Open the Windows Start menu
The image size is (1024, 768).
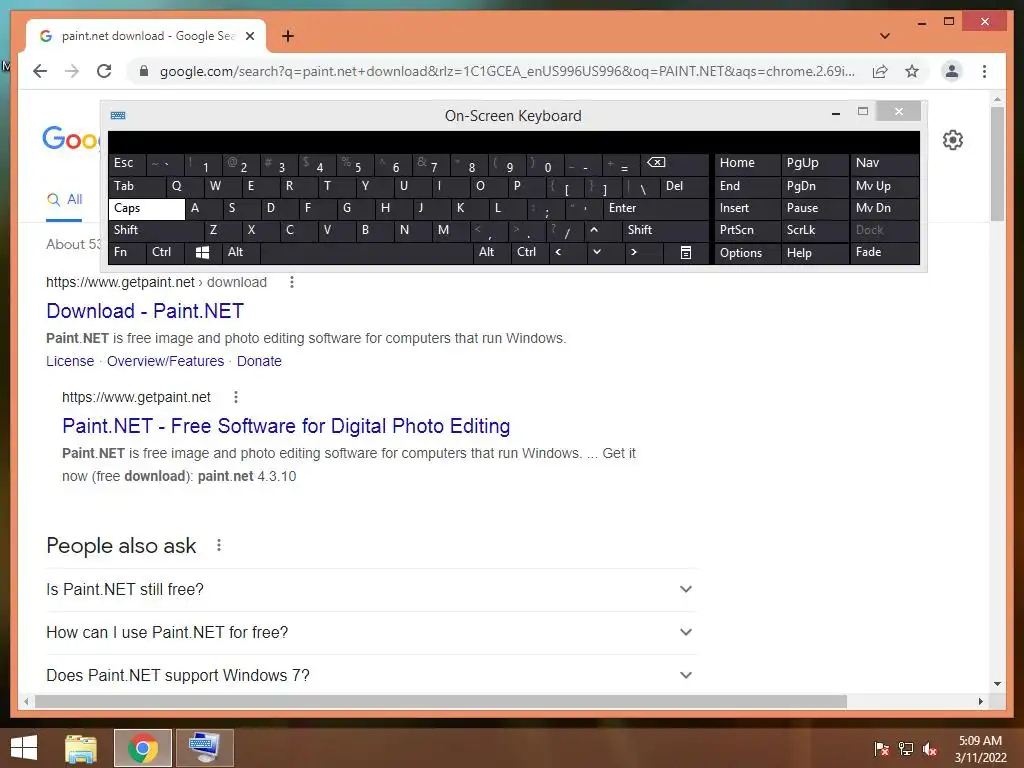tap(24, 748)
